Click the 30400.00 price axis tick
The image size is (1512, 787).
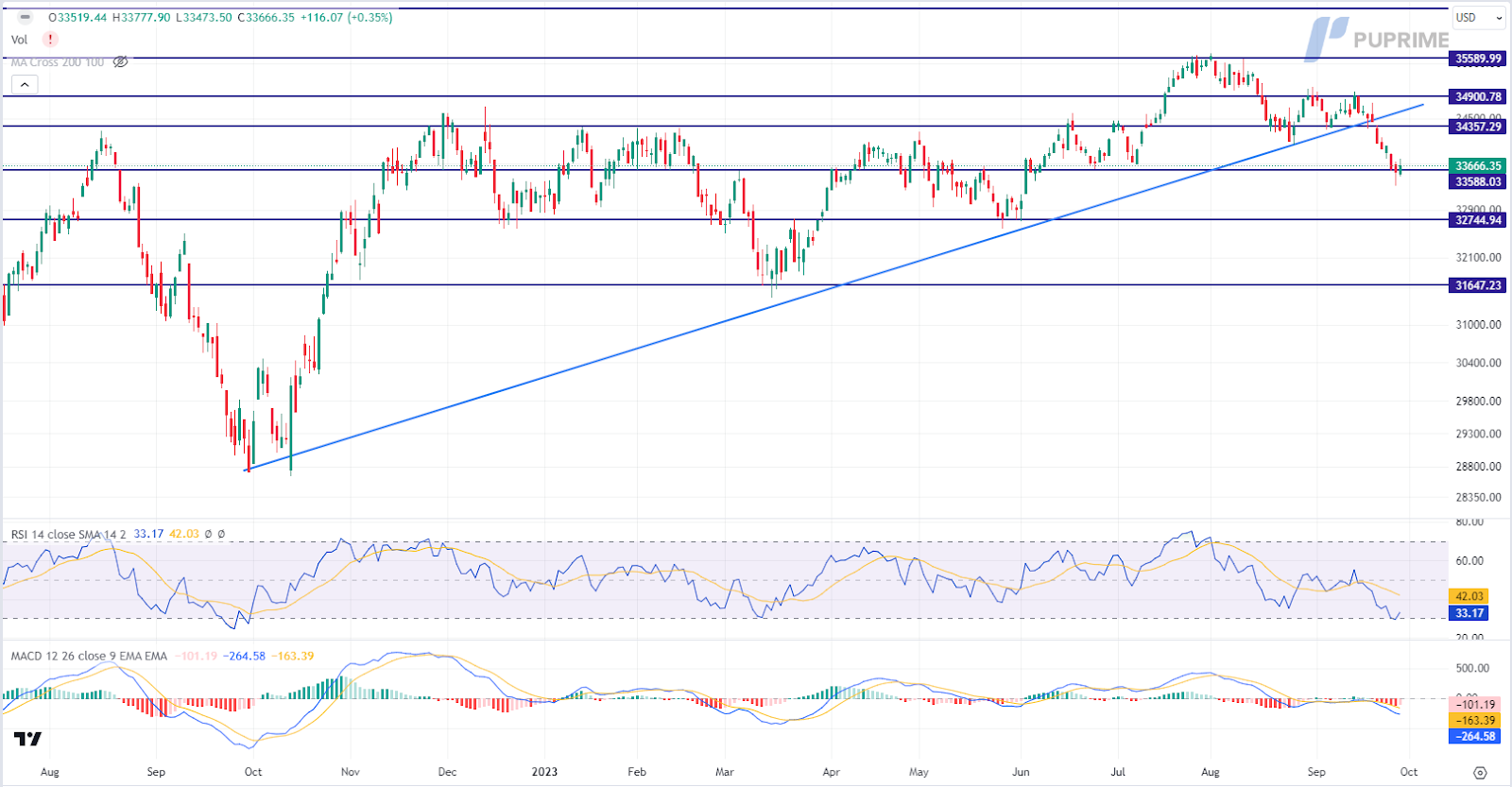pyautogui.click(x=1478, y=363)
